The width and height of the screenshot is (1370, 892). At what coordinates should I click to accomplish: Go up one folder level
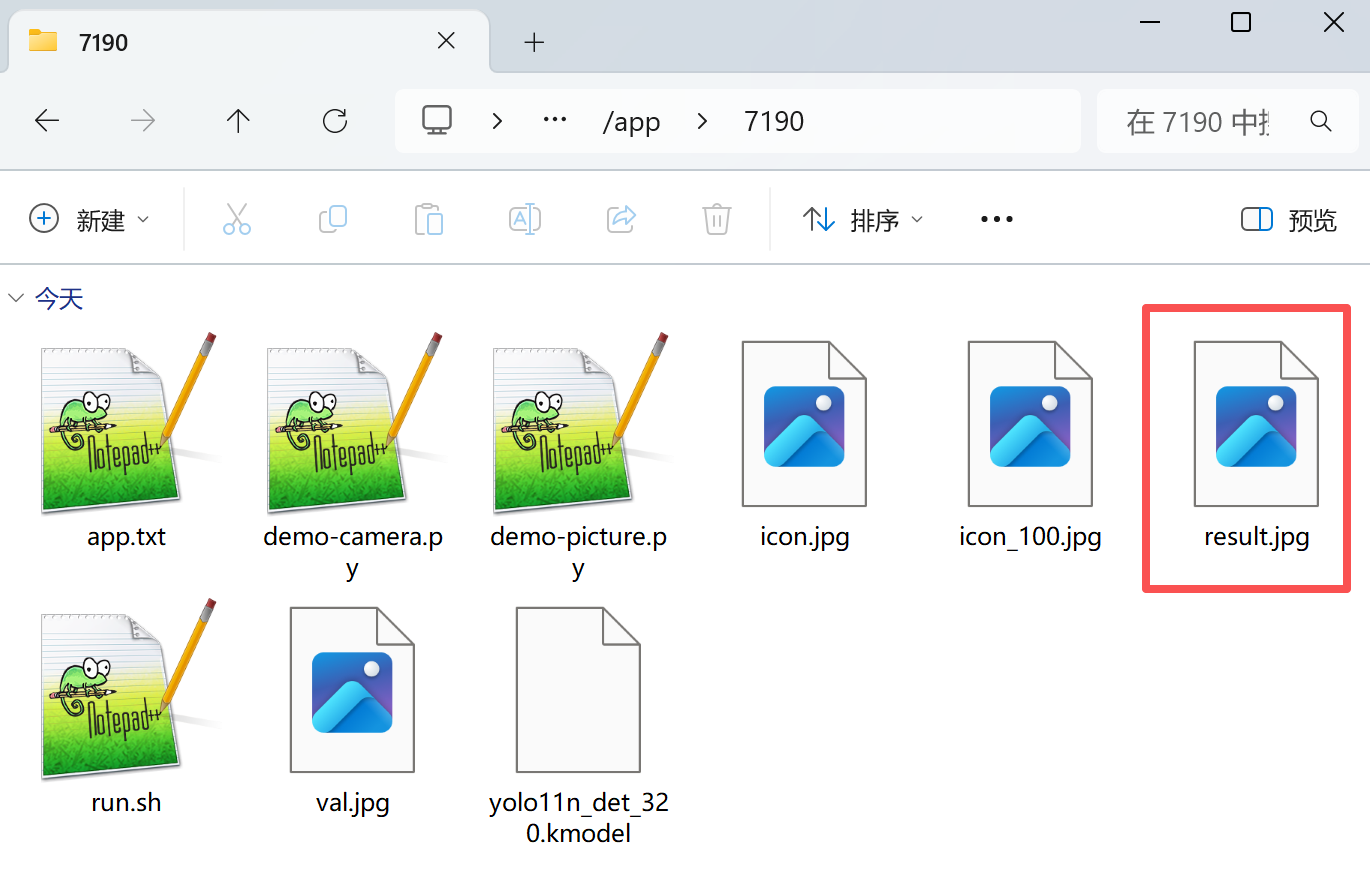point(238,122)
